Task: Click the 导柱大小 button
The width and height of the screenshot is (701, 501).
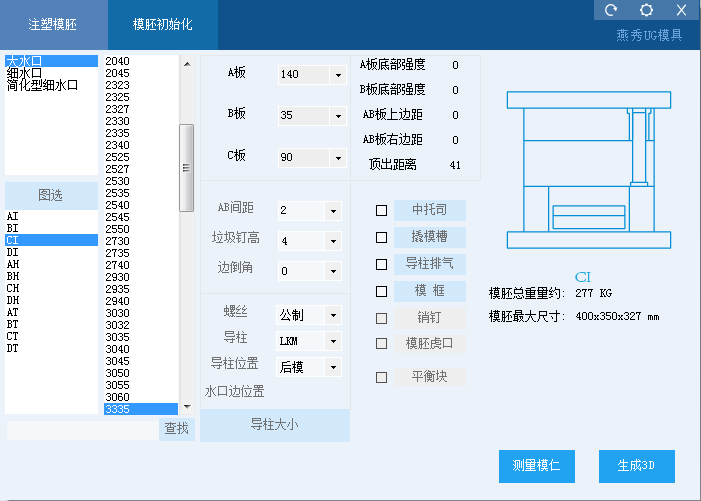Action: point(275,425)
